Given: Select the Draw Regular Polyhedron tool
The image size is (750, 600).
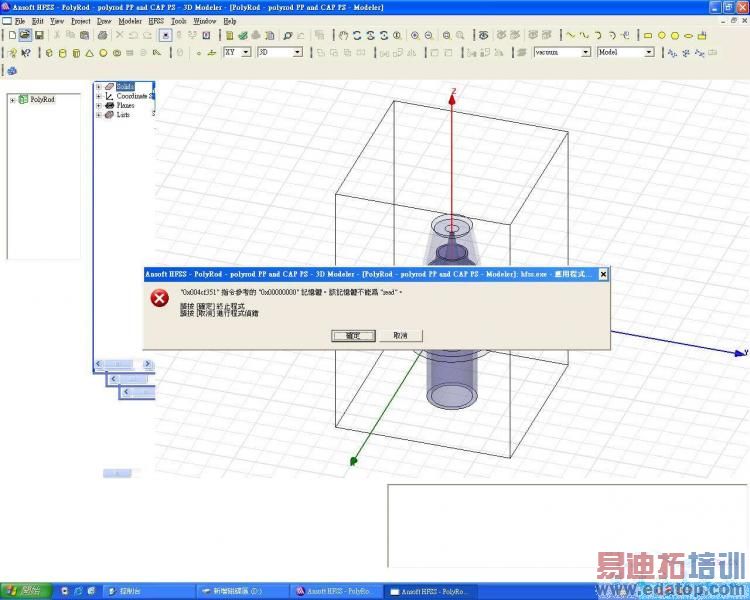Looking at the screenshot, I should pos(76,53).
